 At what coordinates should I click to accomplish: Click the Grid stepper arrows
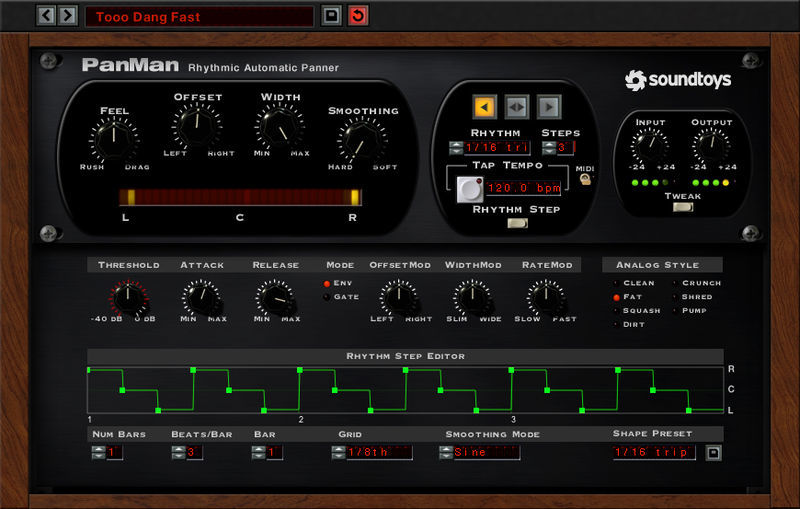338,452
